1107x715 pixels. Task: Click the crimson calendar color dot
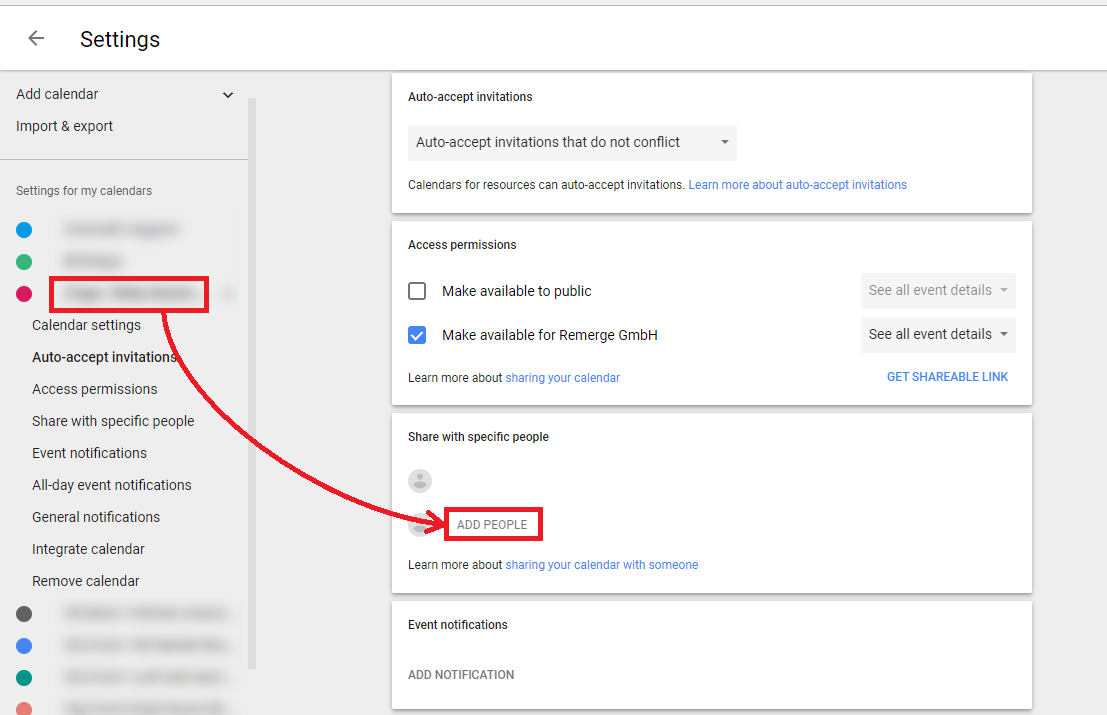[x=24, y=294]
